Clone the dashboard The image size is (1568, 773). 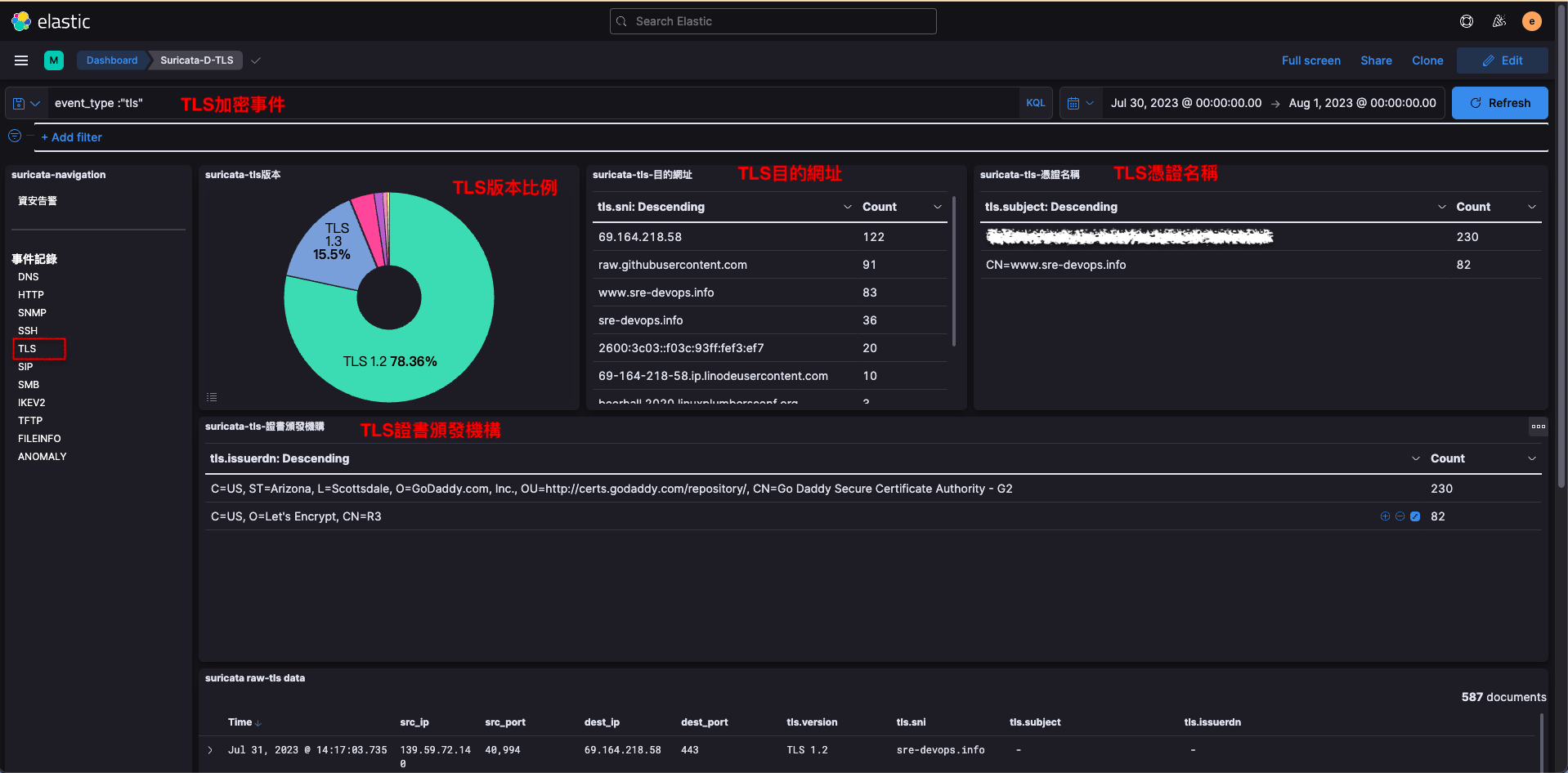pyautogui.click(x=1427, y=60)
